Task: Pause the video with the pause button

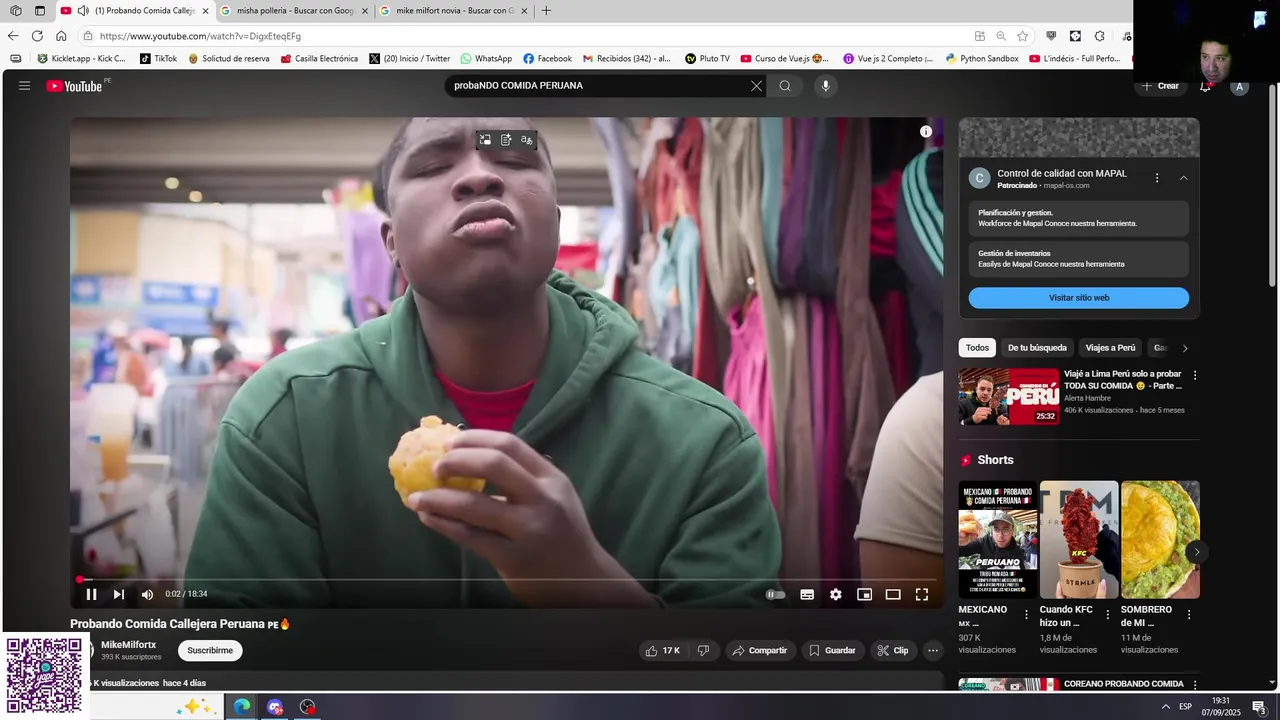Action: pyautogui.click(x=91, y=594)
